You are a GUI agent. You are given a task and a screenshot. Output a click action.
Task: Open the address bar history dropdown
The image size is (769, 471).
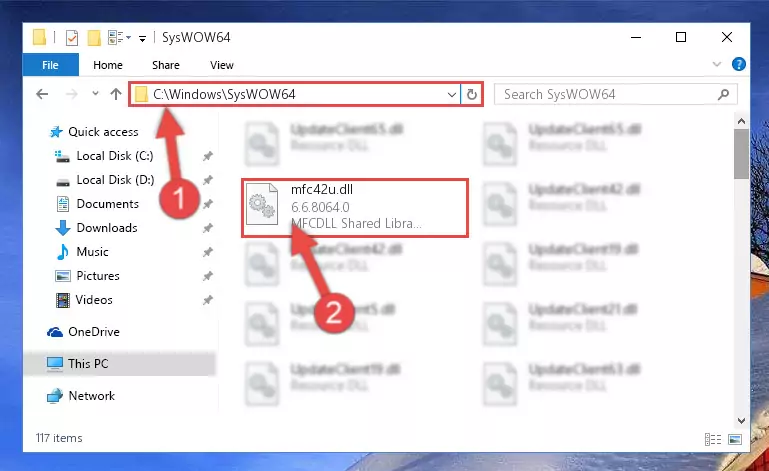point(452,95)
